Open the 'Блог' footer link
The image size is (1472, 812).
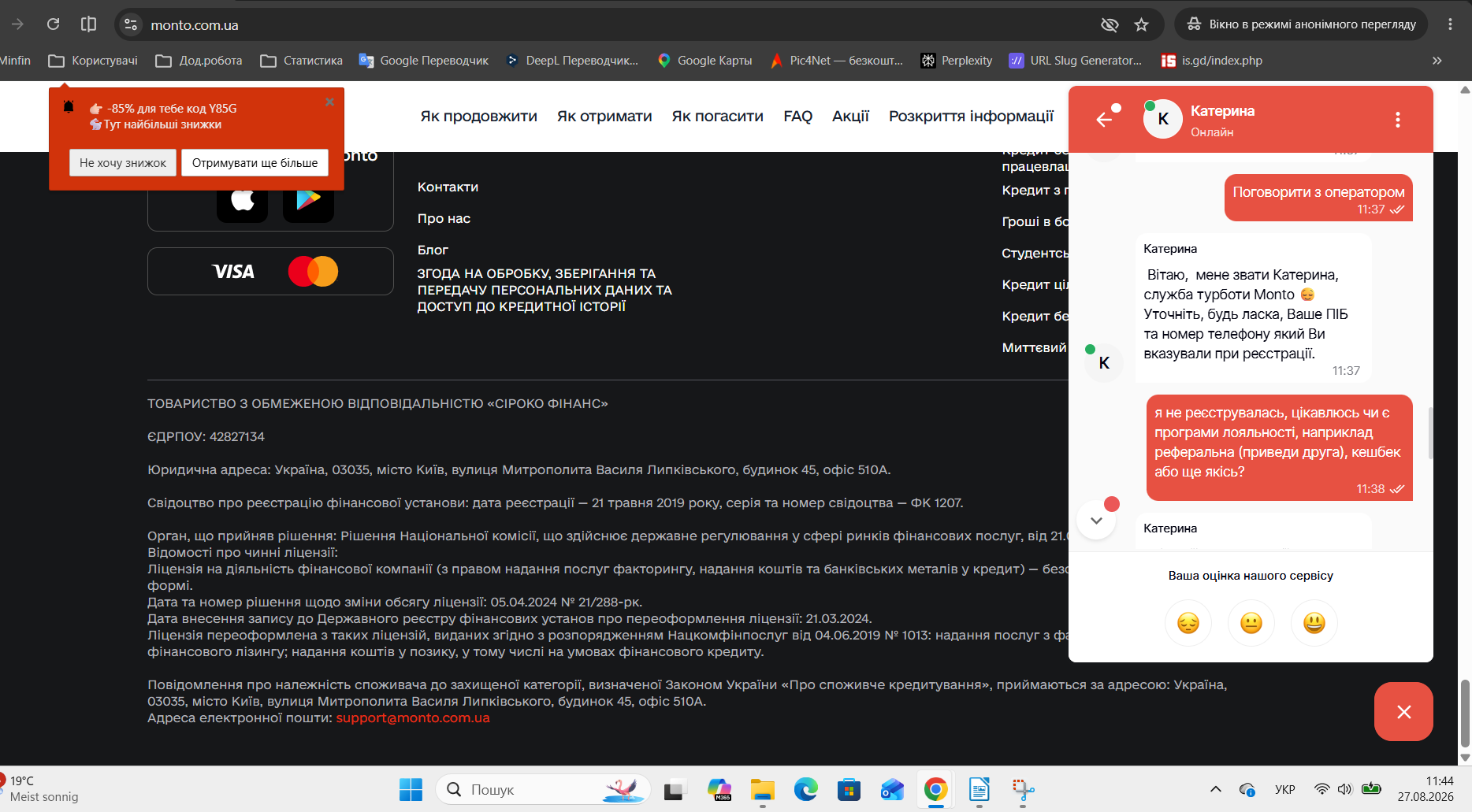pyautogui.click(x=433, y=250)
